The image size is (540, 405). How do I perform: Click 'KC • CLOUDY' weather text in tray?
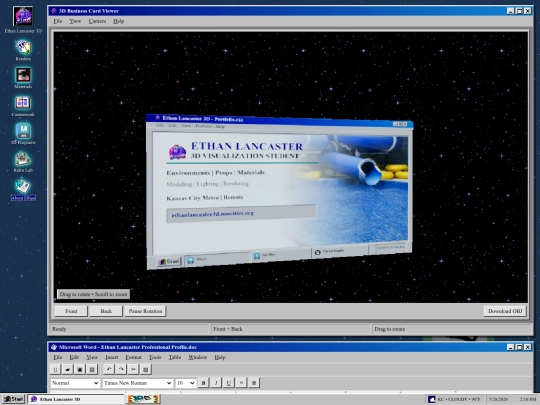(x=459, y=399)
